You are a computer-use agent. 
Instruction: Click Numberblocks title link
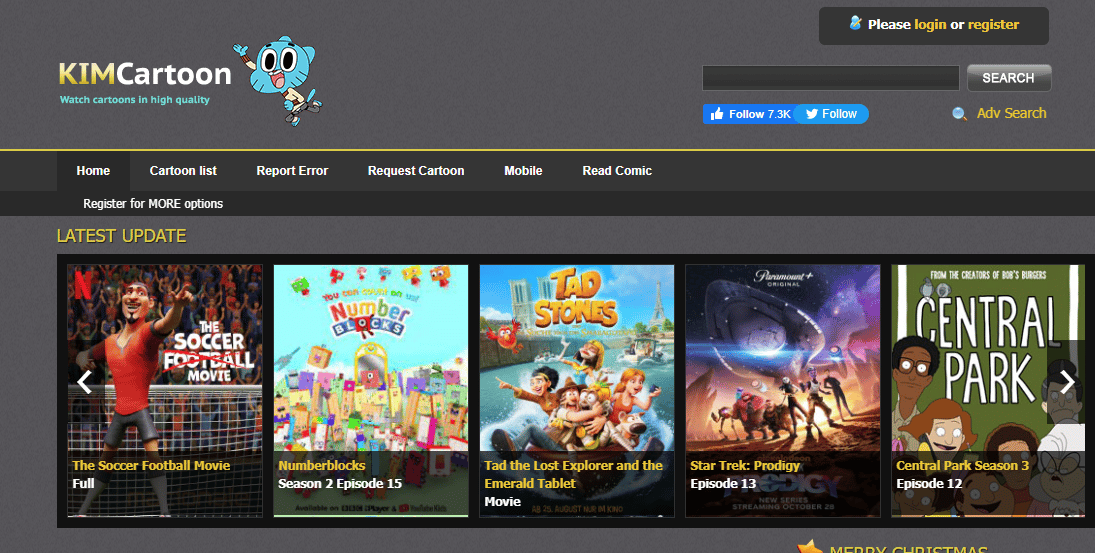(322, 466)
